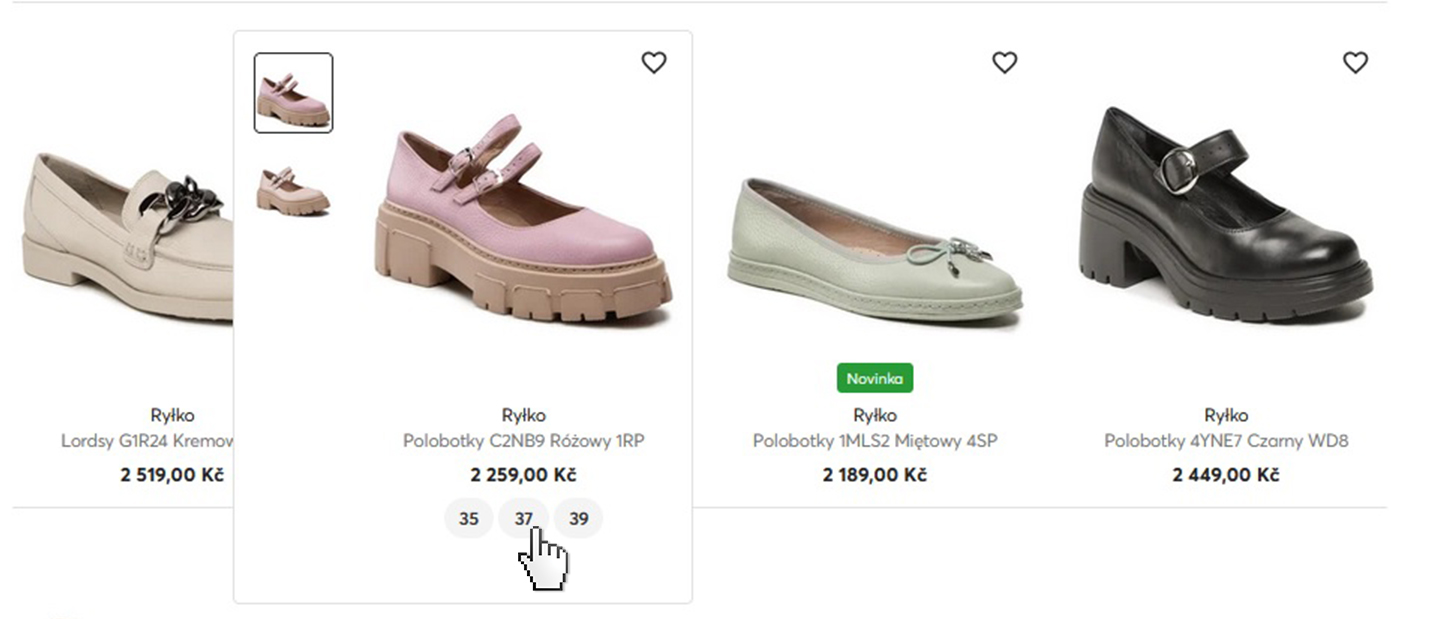Screen dimensions: 1446x619
Task: Click the Ryłko brand above mint shoe
Action: 875,415
